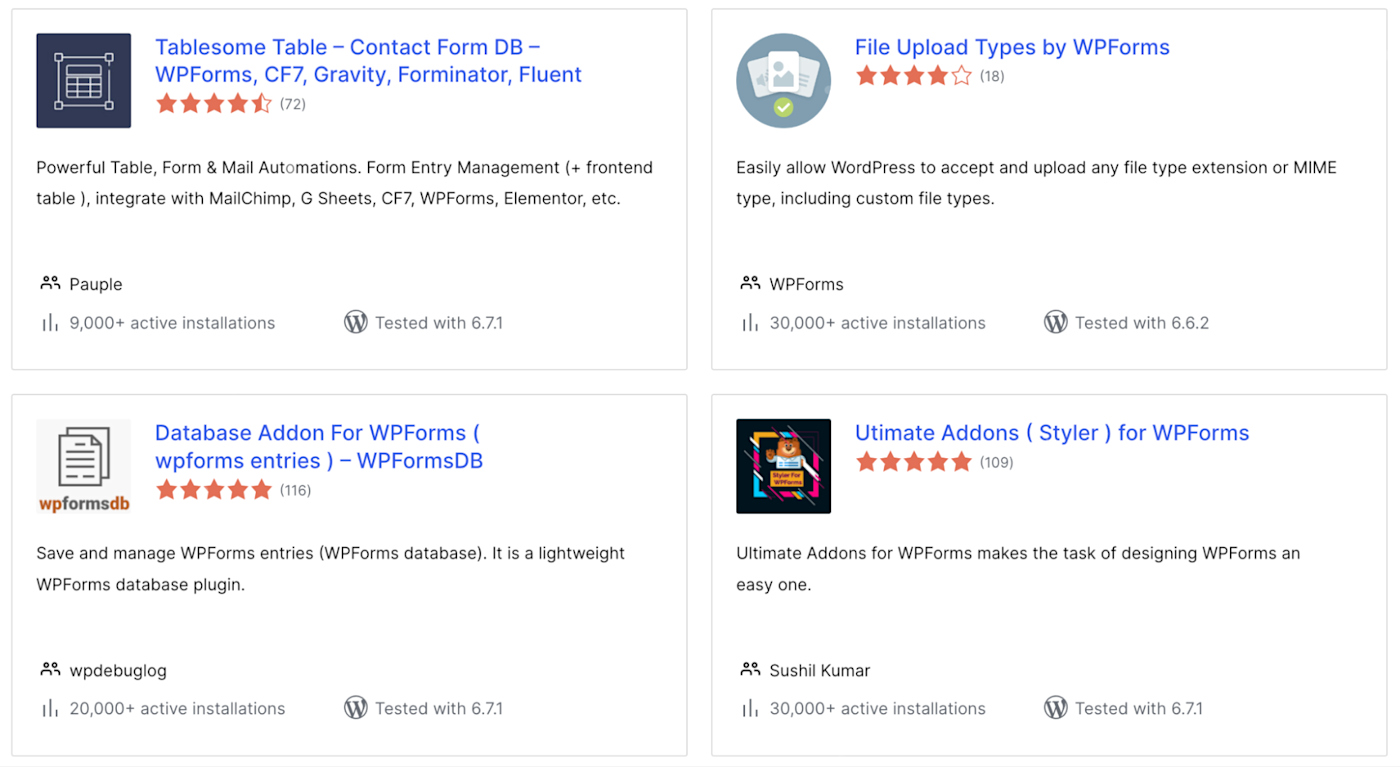
Task: Click the five-star rating for Utimate Addons
Action: click(914, 461)
